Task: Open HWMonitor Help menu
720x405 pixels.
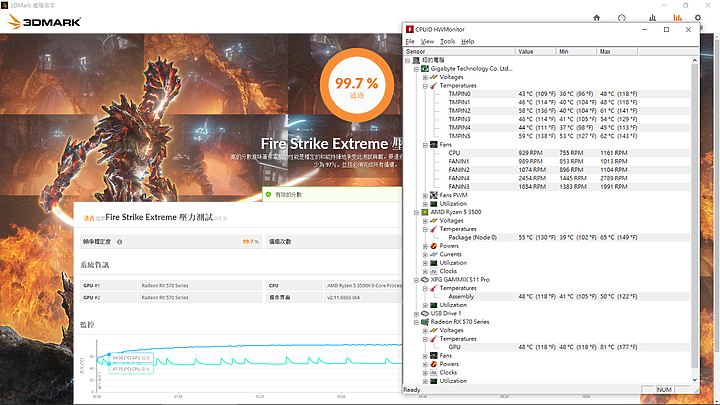Action: pyautogui.click(x=467, y=41)
